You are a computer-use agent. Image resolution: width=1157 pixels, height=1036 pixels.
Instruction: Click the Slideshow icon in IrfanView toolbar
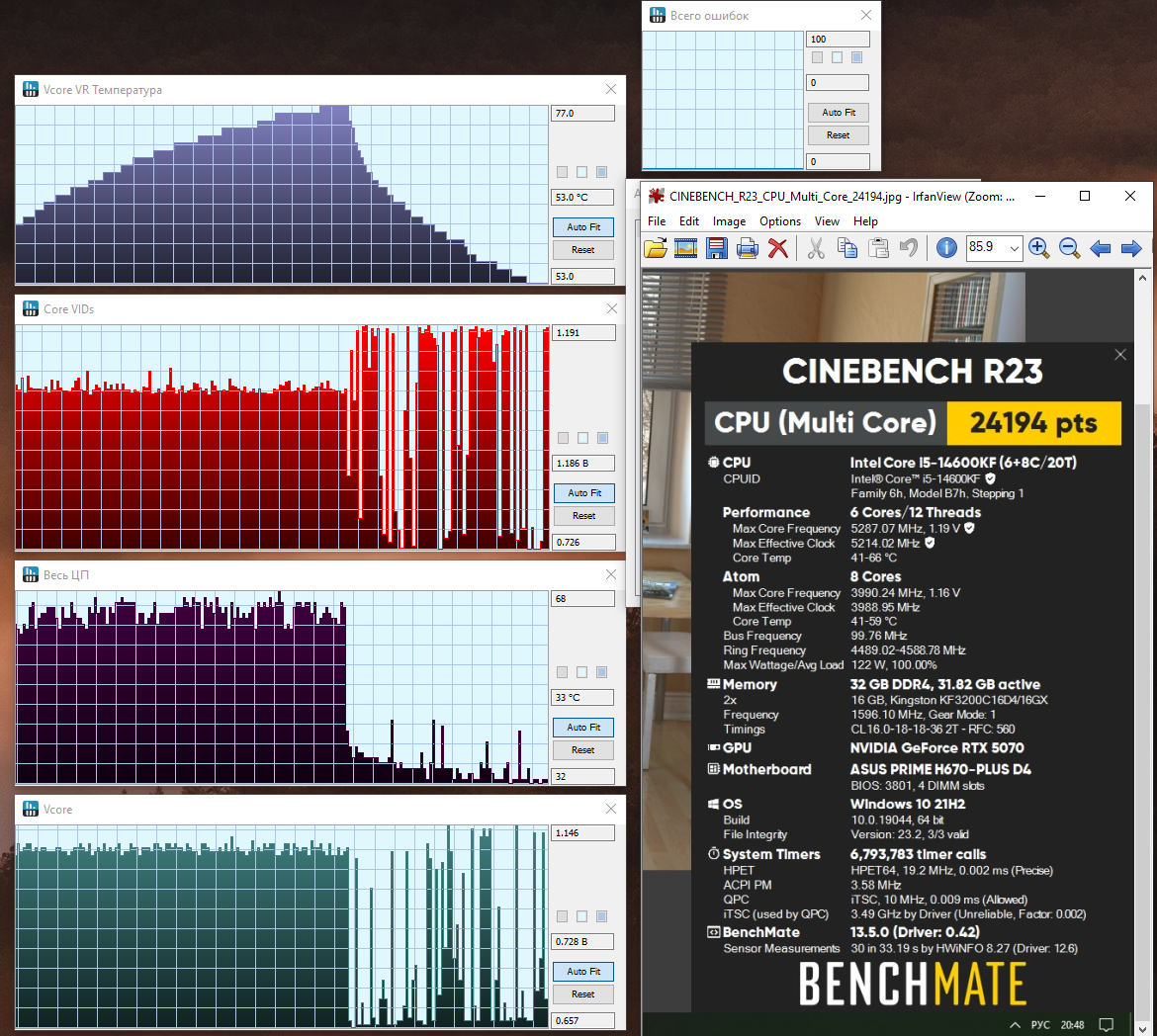point(685,248)
